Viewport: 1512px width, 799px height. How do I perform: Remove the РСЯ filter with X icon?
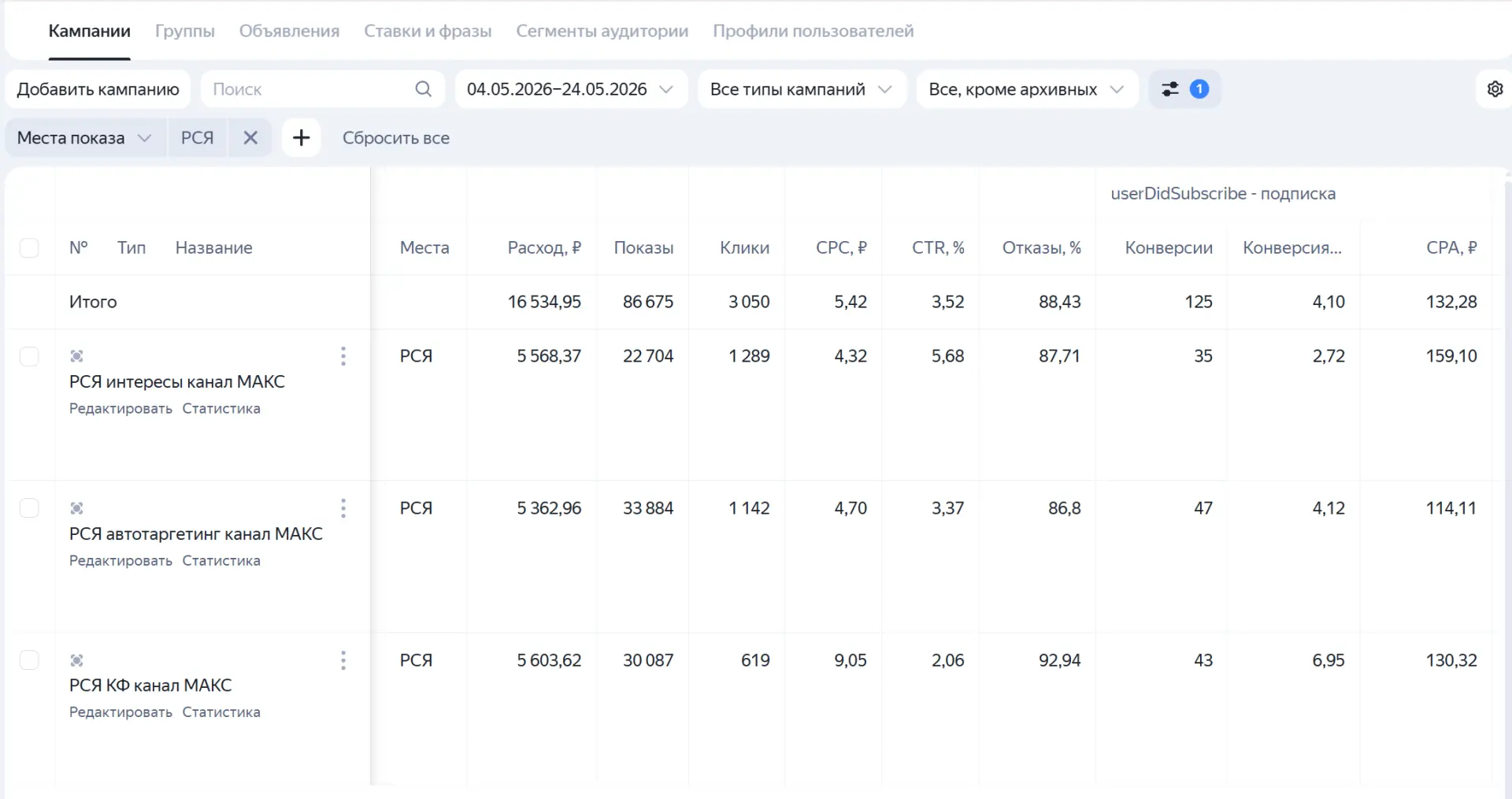tap(250, 138)
